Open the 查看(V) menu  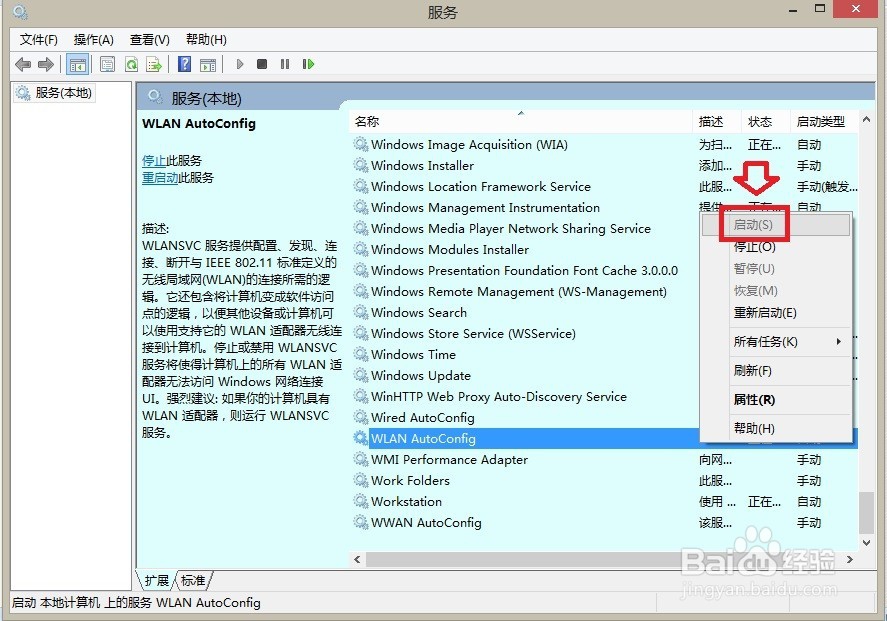tap(149, 40)
